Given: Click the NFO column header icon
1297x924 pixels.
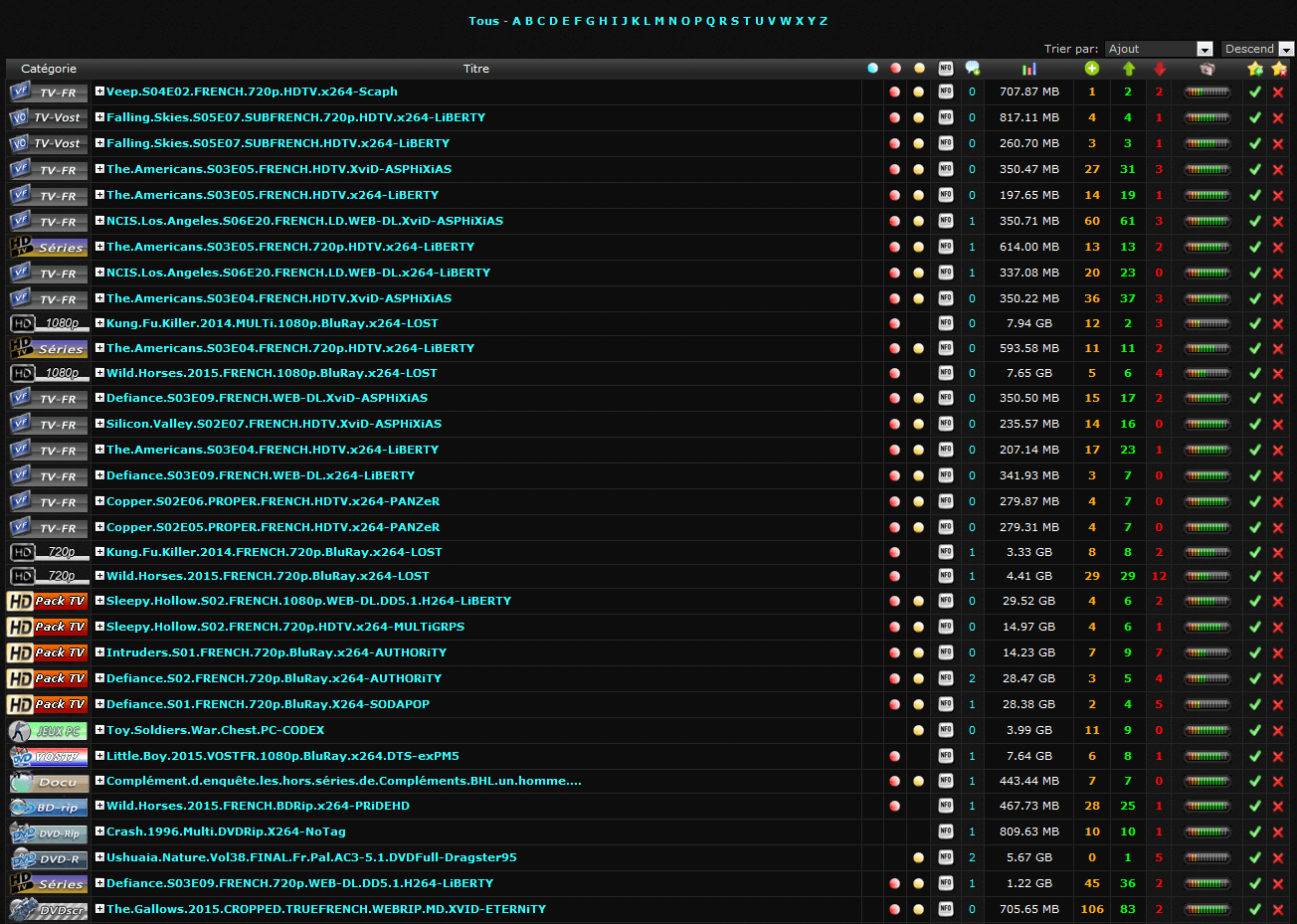Looking at the screenshot, I should click(946, 69).
